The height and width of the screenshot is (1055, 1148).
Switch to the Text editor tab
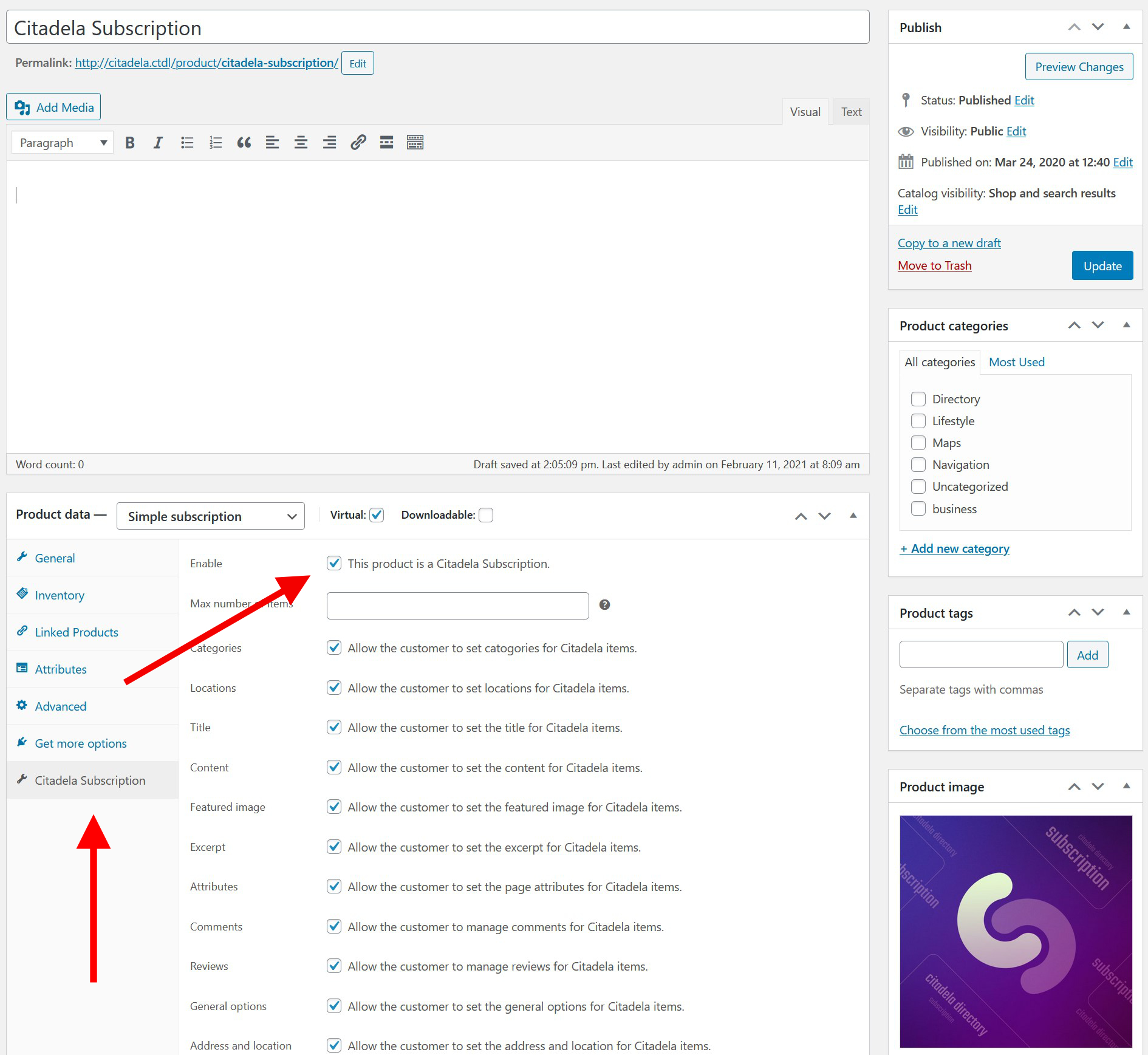pyautogui.click(x=851, y=112)
